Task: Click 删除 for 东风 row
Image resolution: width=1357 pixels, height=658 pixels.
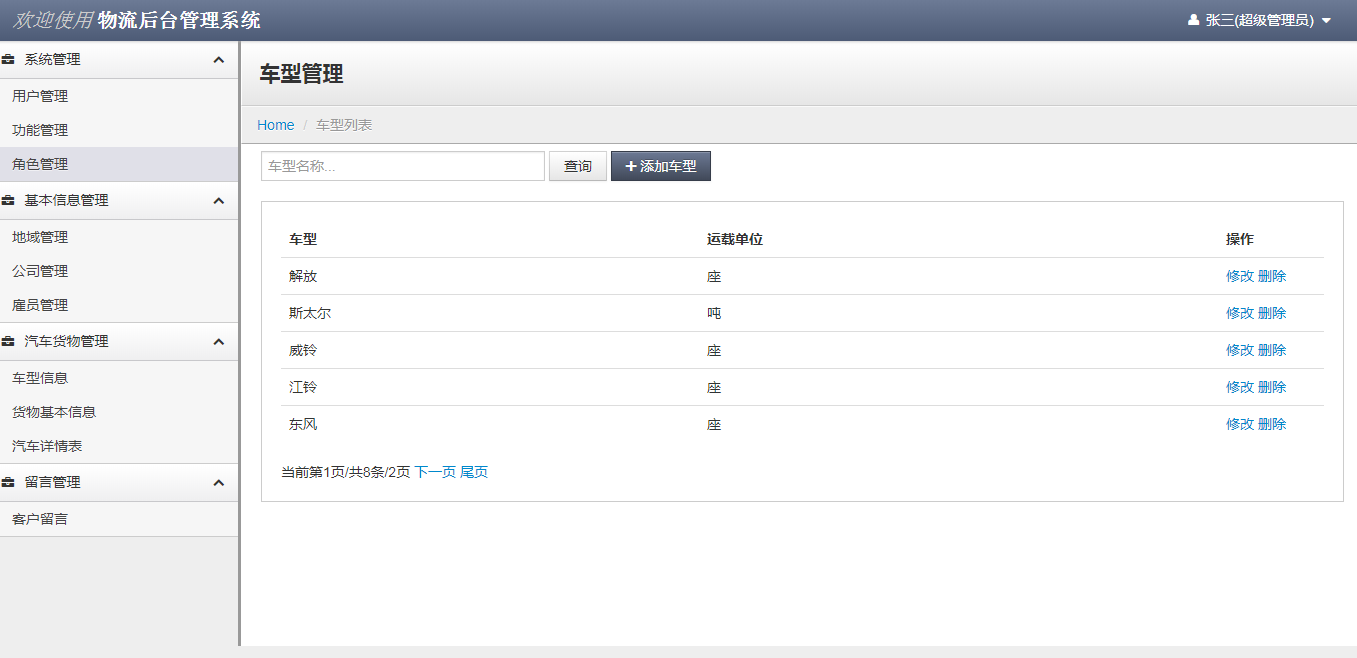Action: (x=1272, y=424)
